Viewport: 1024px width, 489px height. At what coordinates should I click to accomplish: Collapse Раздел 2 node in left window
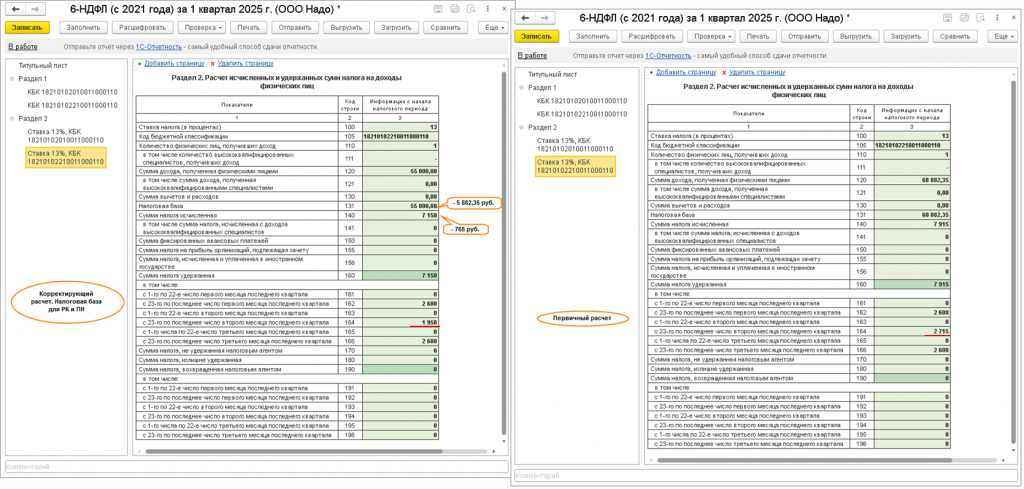pos(12,118)
